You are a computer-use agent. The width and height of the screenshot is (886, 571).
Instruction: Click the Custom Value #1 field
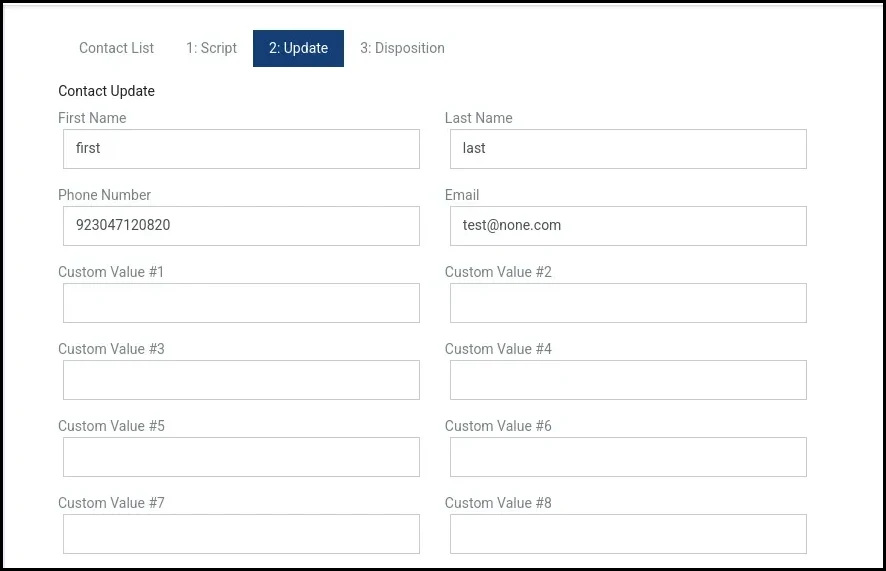[x=241, y=303]
